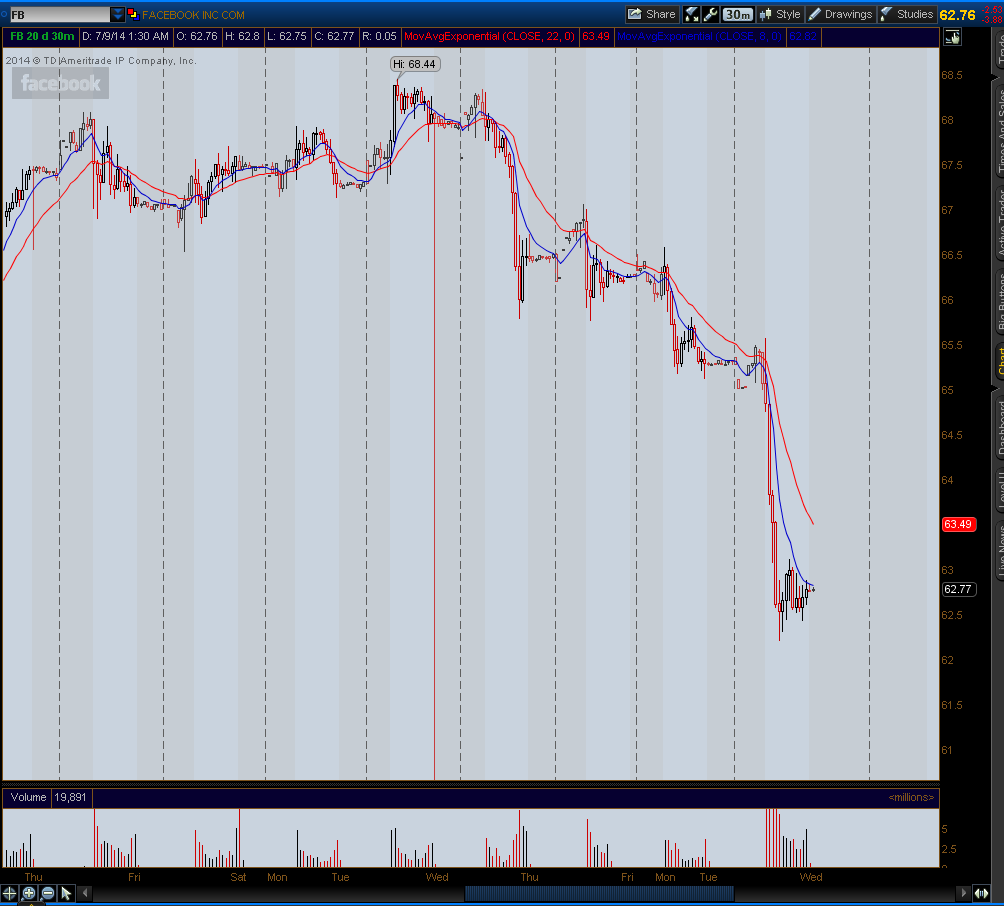Click the 62.77 last price tag

[958, 589]
